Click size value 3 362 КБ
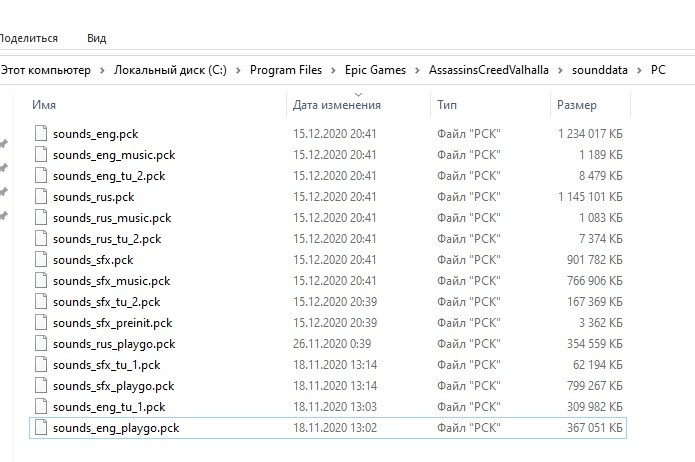The image size is (695, 462). pyautogui.click(x=601, y=322)
